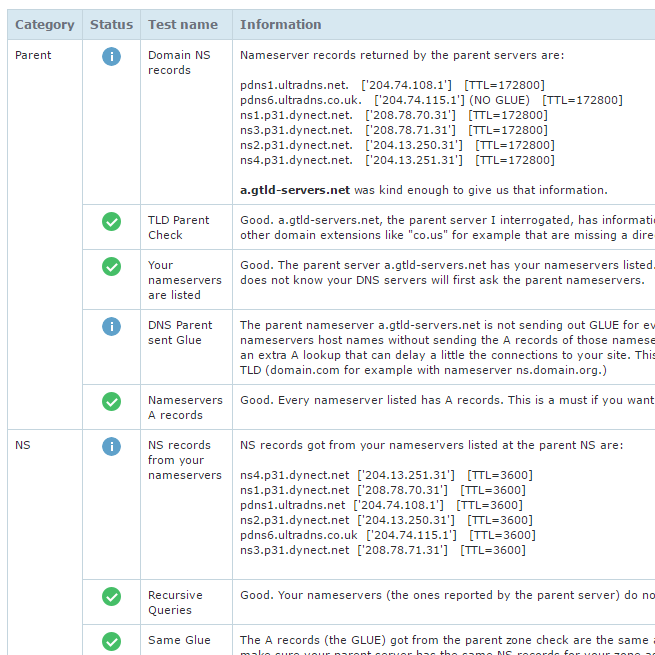655x655 pixels.
Task: Click the ns3.p31.dynect.net. TTL=172800 record line
Action: (394, 130)
